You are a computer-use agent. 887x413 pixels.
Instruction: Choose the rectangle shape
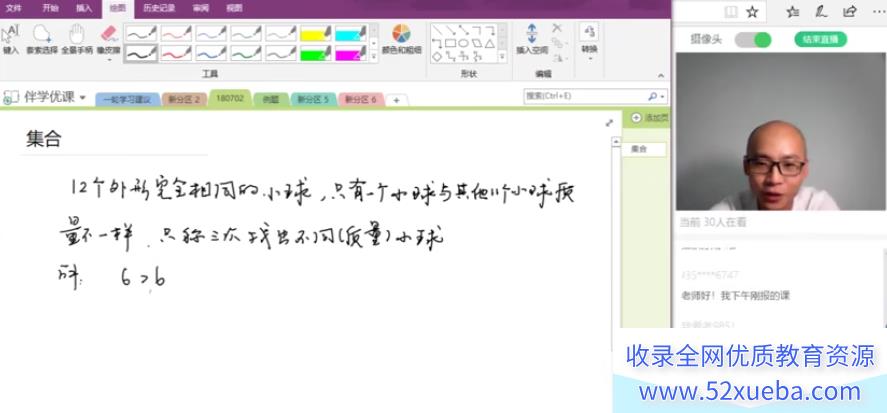pos(450,43)
